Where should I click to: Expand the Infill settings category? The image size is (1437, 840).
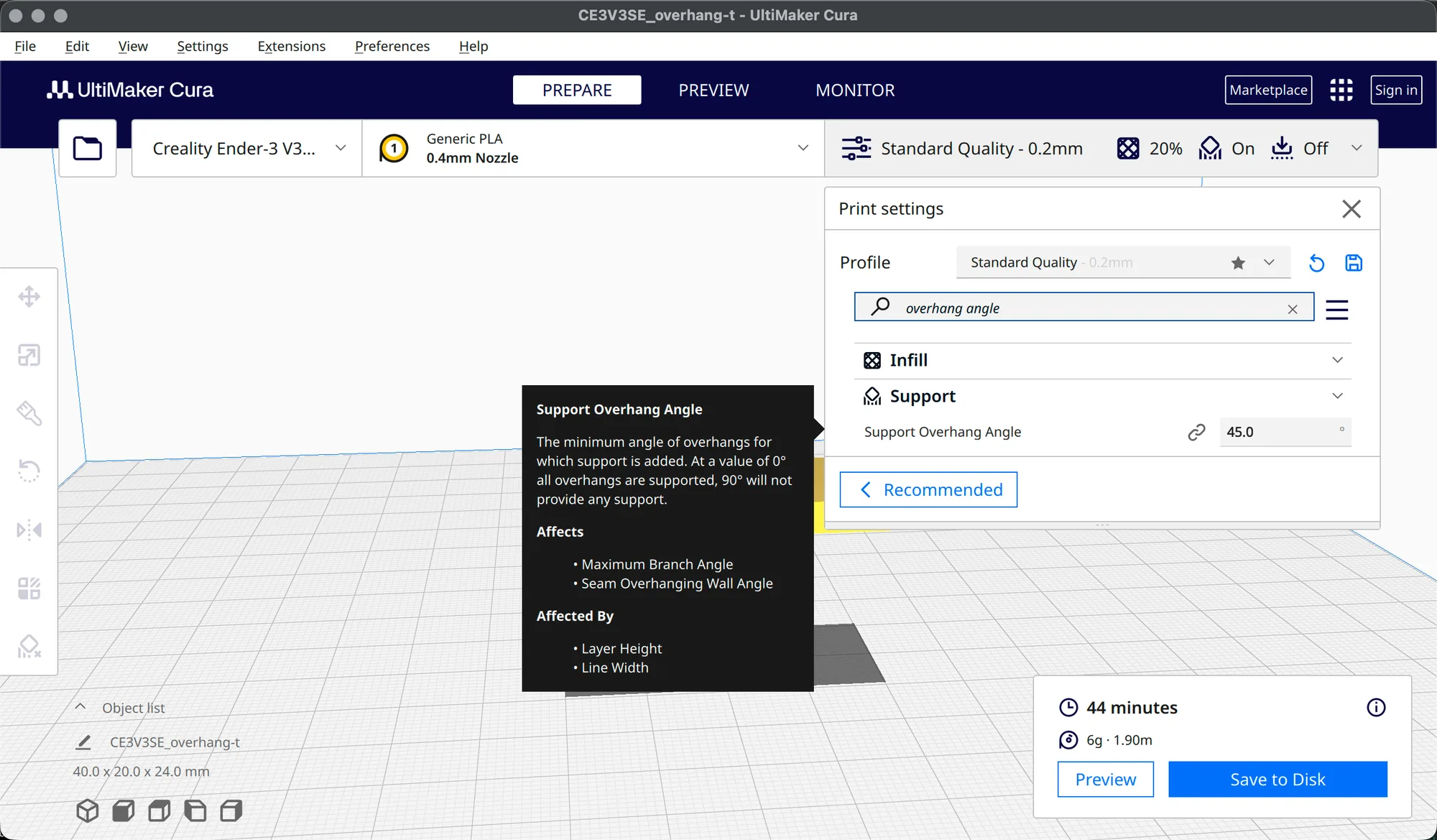[1102, 360]
